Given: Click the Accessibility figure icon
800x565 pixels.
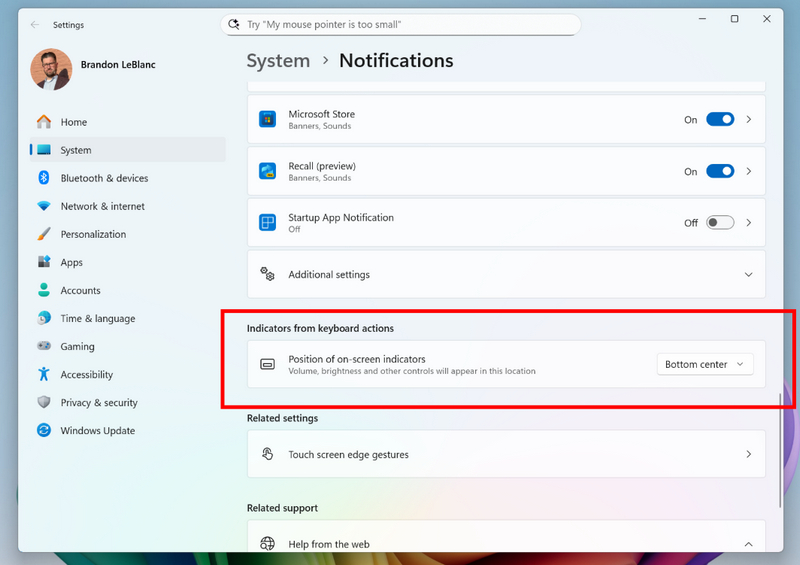Looking at the screenshot, I should pyautogui.click(x=44, y=374).
